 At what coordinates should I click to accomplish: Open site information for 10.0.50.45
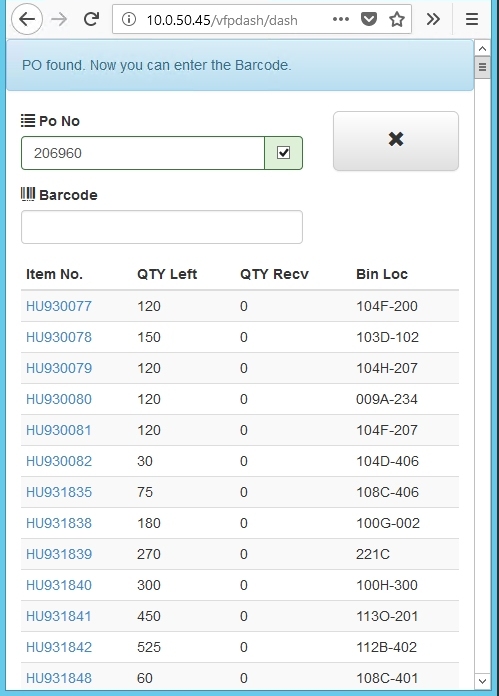coord(129,19)
